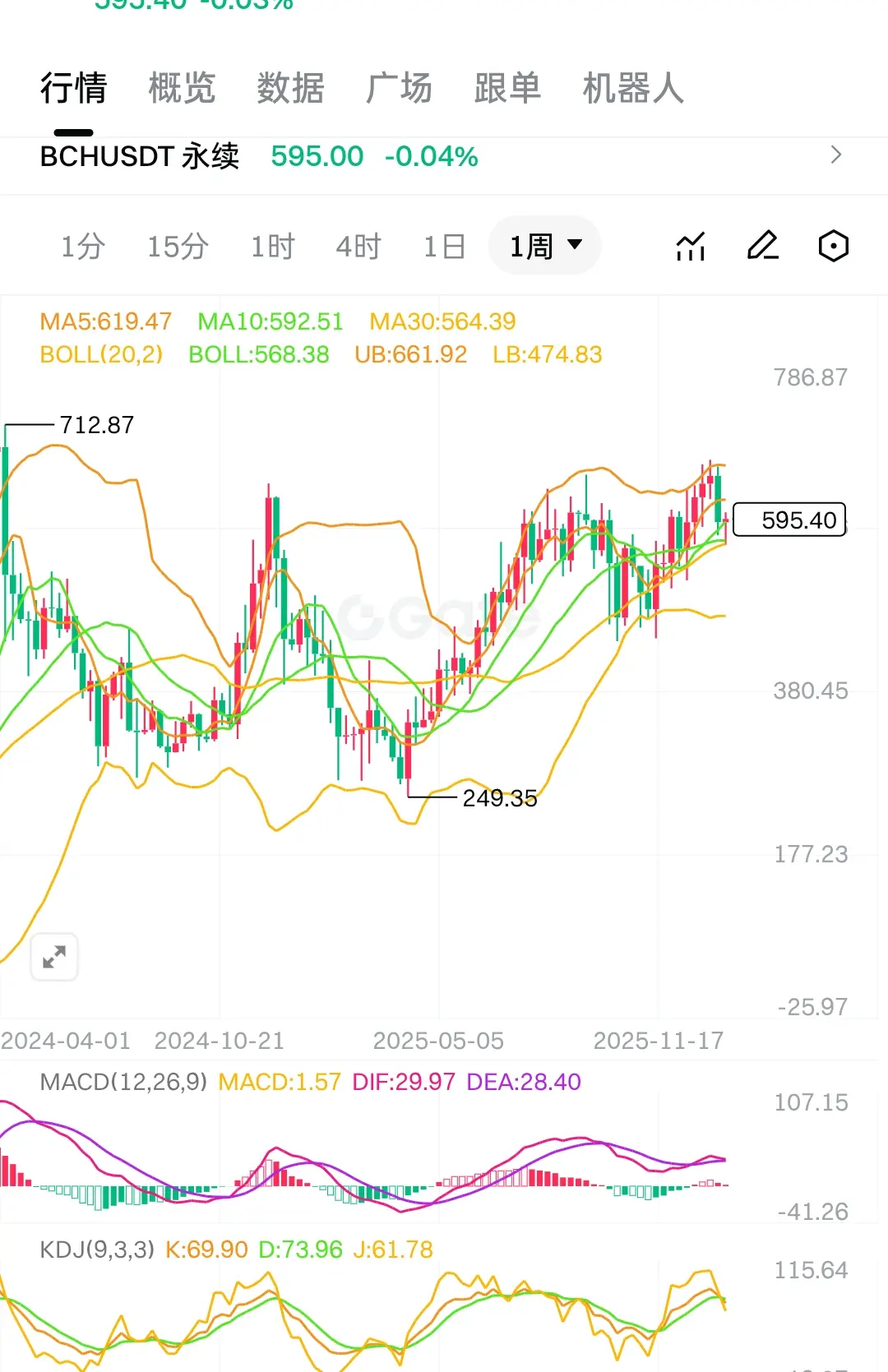888x1372 pixels.
Task: Select the drawing pencil tool icon
Action: click(x=762, y=246)
